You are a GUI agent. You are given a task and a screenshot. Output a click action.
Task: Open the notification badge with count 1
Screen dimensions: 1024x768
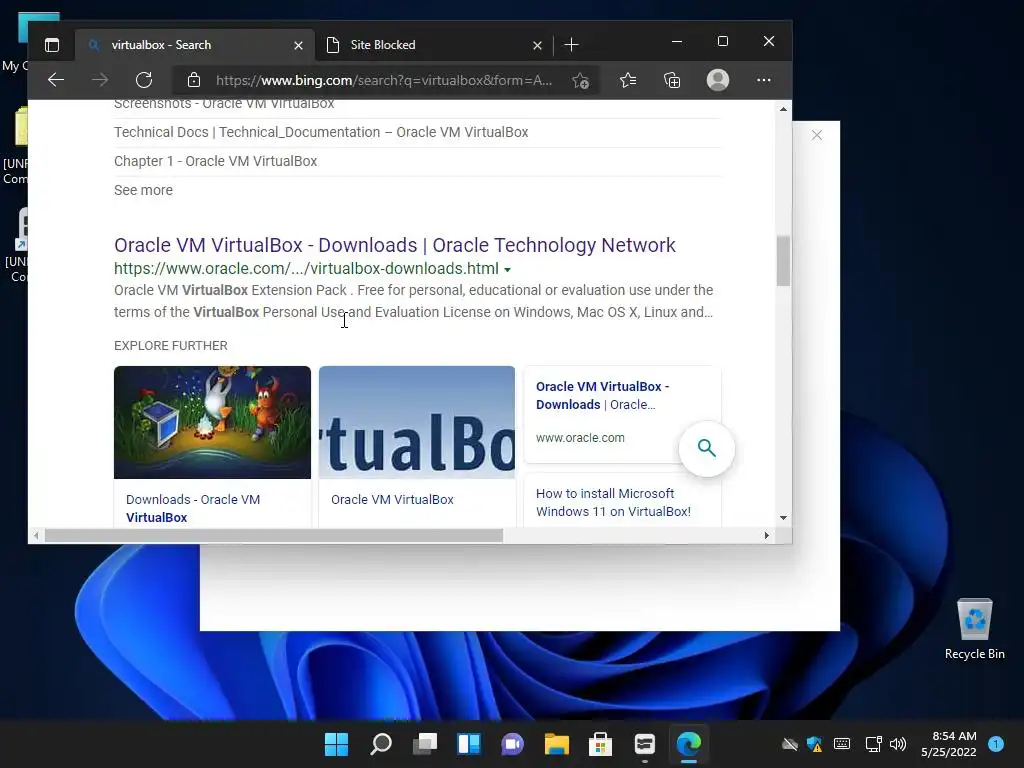pos(996,744)
